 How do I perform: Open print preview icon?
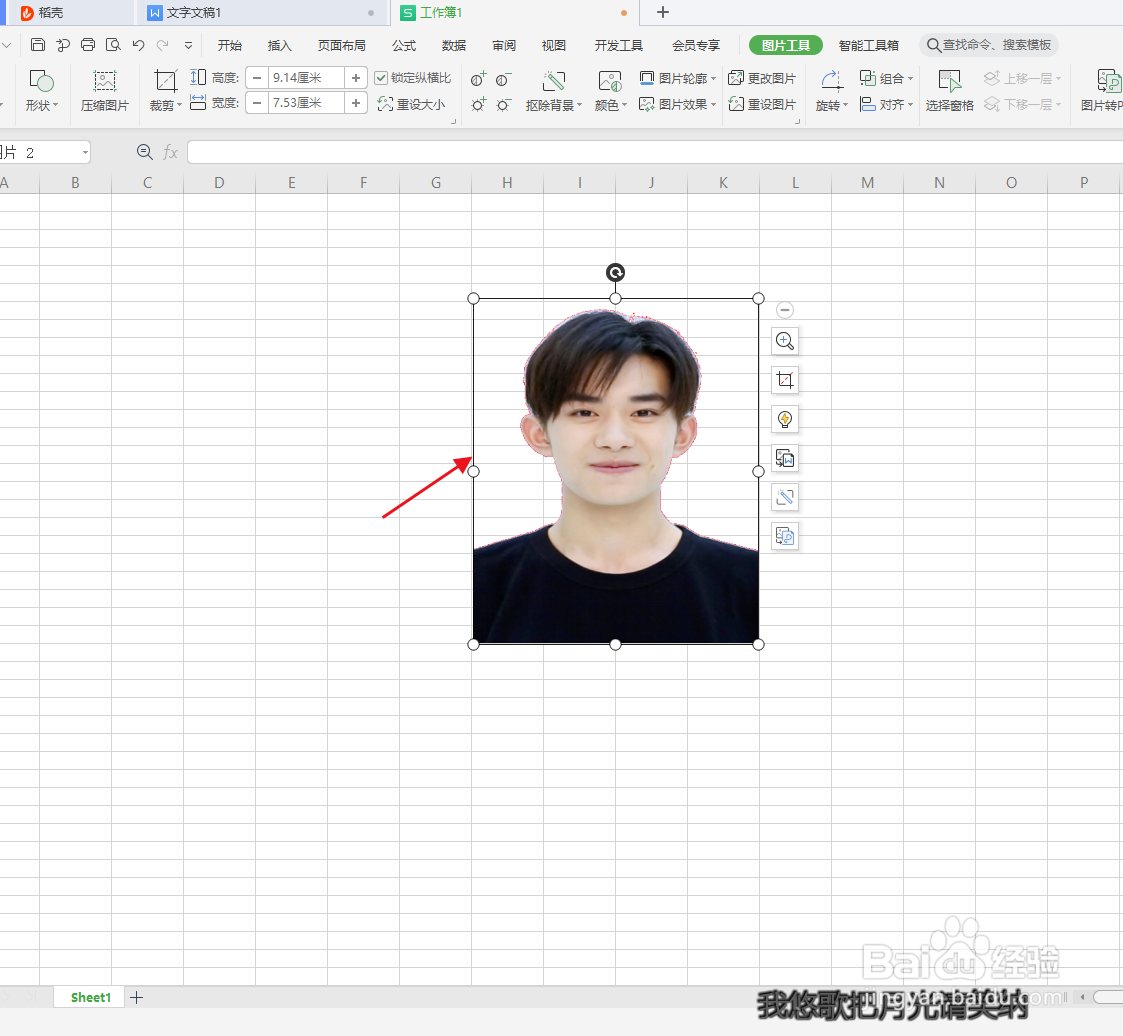113,45
